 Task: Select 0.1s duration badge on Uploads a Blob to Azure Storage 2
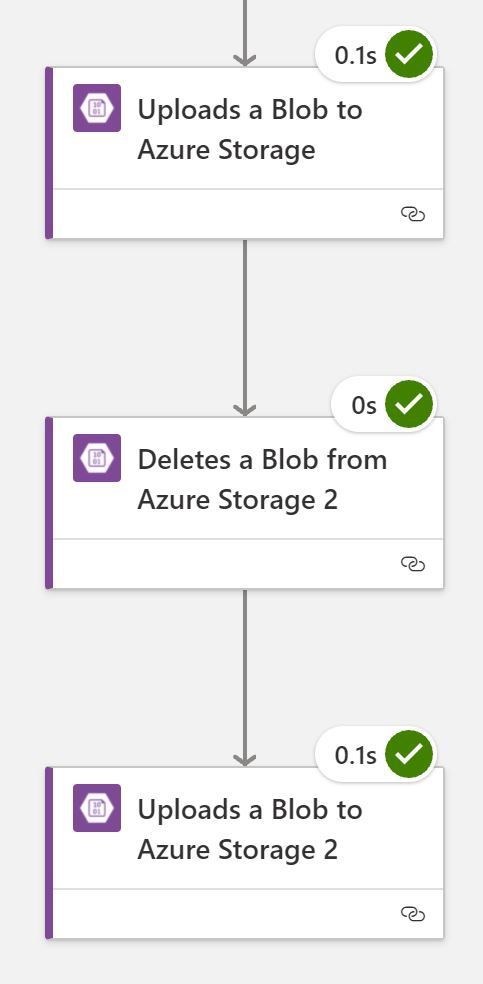356,756
